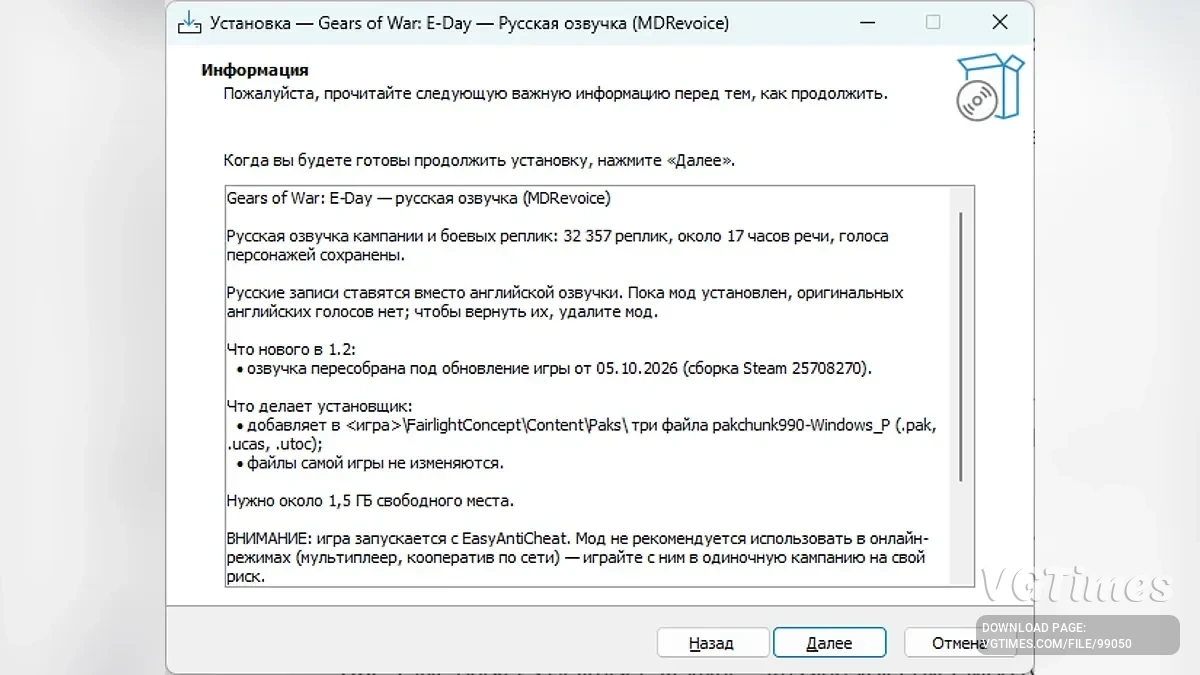Click the Информация heading
Viewport: 1200px width, 675px height.
pyautogui.click(x=255, y=70)
